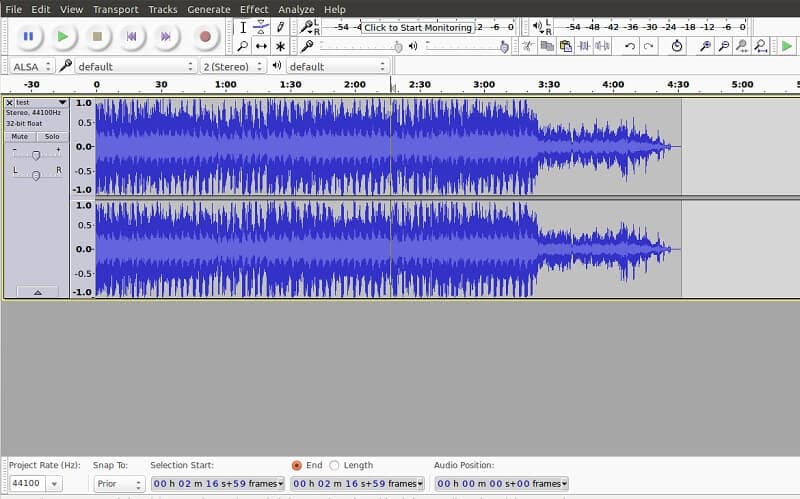
Task: Open the playback meter speaker menu
Action: (540, 27)
